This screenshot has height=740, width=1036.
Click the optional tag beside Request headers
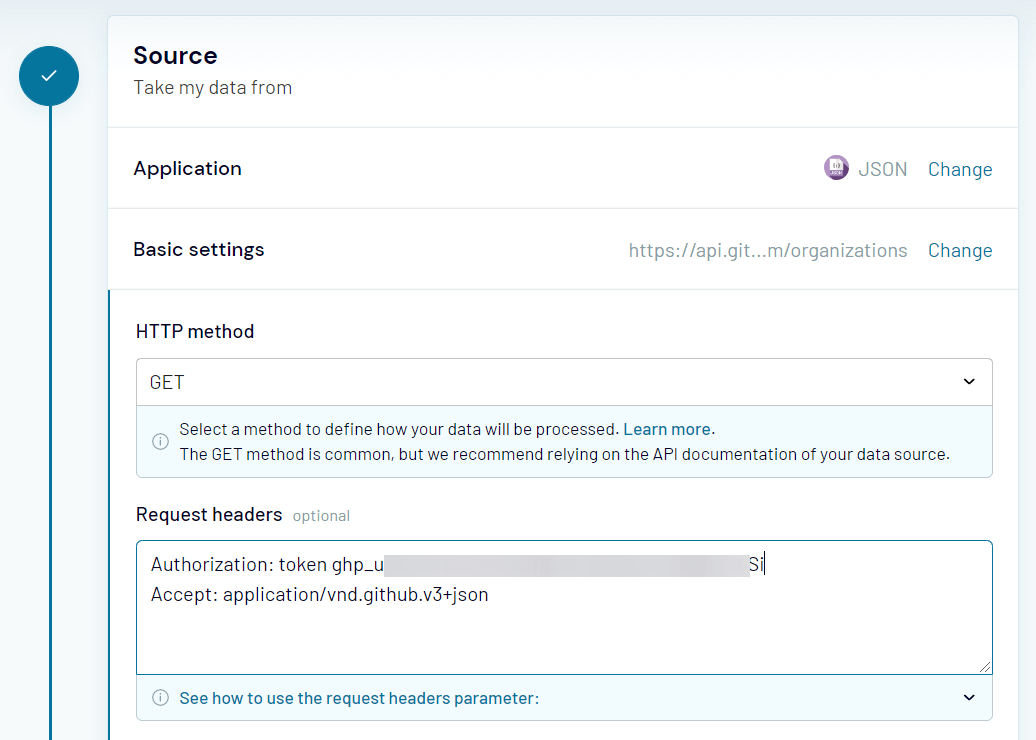[321, 516]
